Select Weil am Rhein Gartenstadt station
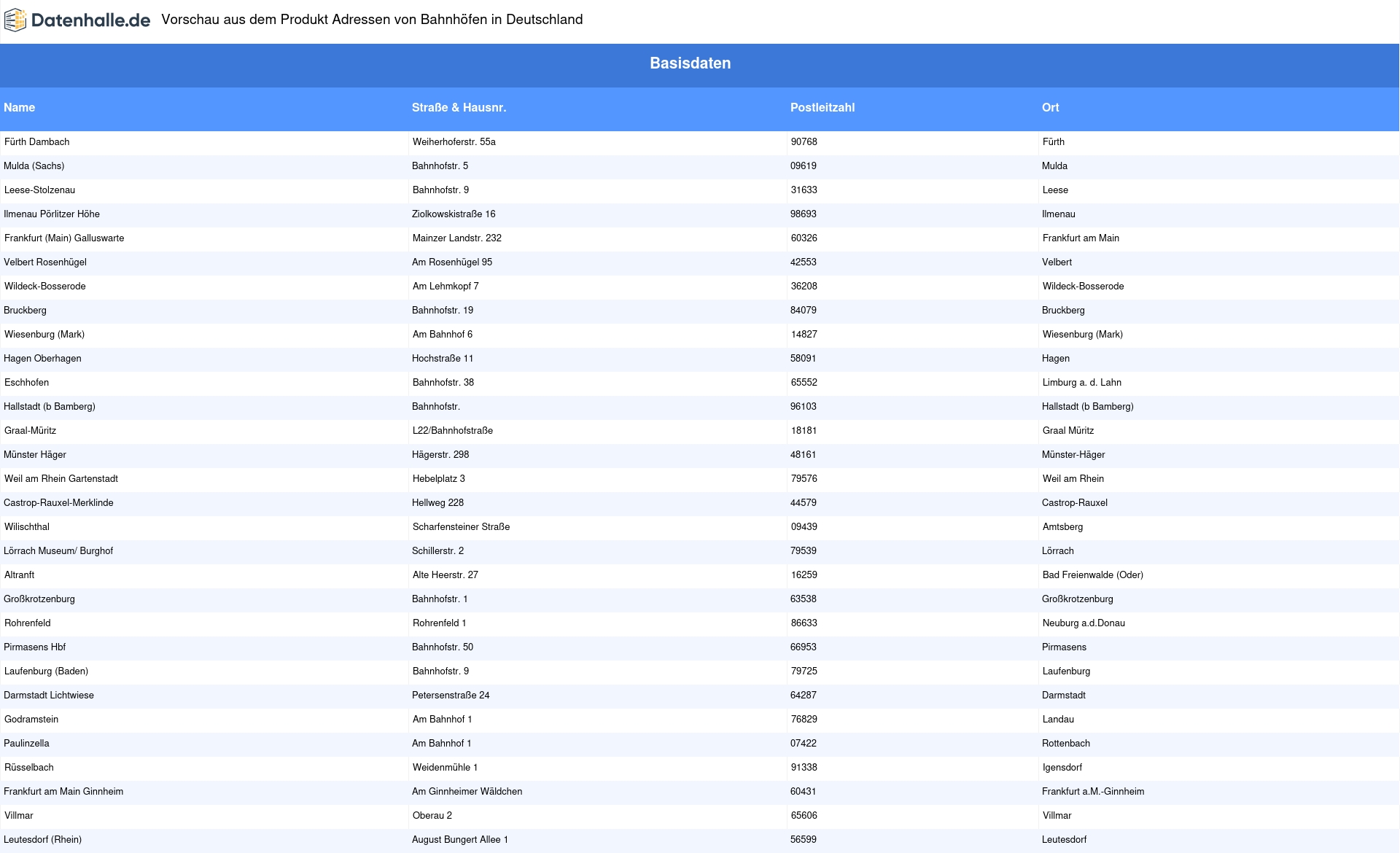 (61, 479)
